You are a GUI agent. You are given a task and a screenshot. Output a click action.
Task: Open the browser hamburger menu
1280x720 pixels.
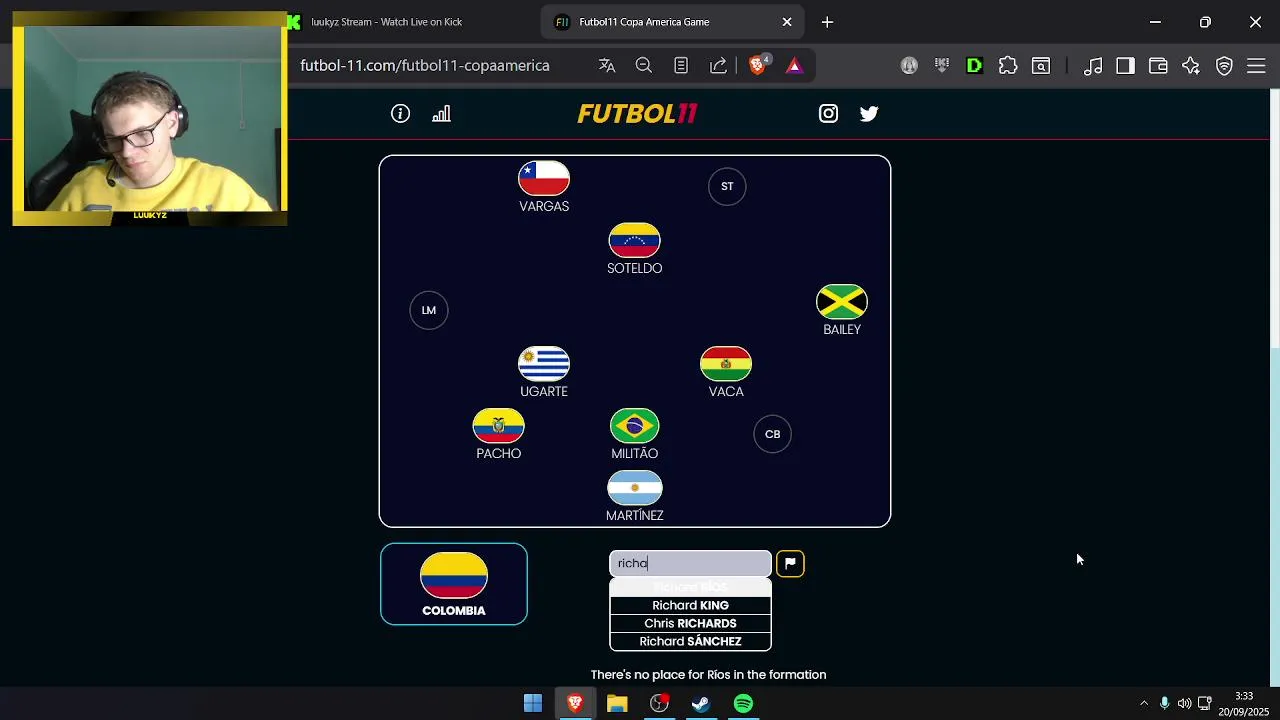[x=1257, y=65]
